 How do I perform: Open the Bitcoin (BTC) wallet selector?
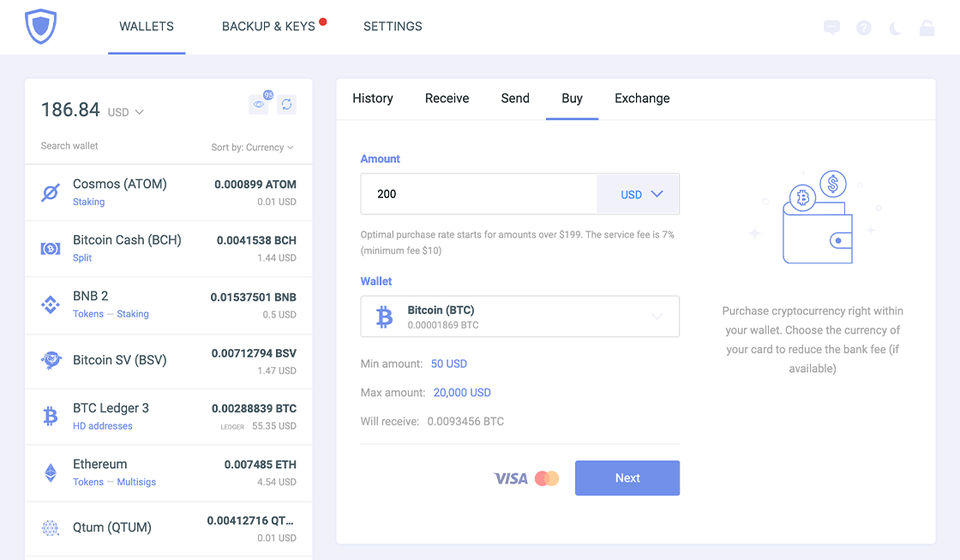[520, 317]
